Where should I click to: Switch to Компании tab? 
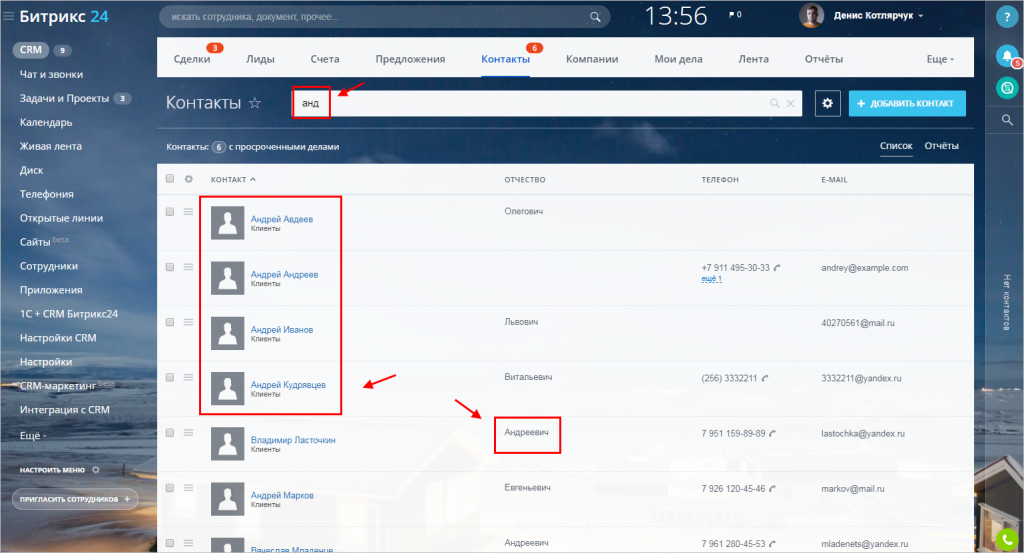(x=592, y=59)
